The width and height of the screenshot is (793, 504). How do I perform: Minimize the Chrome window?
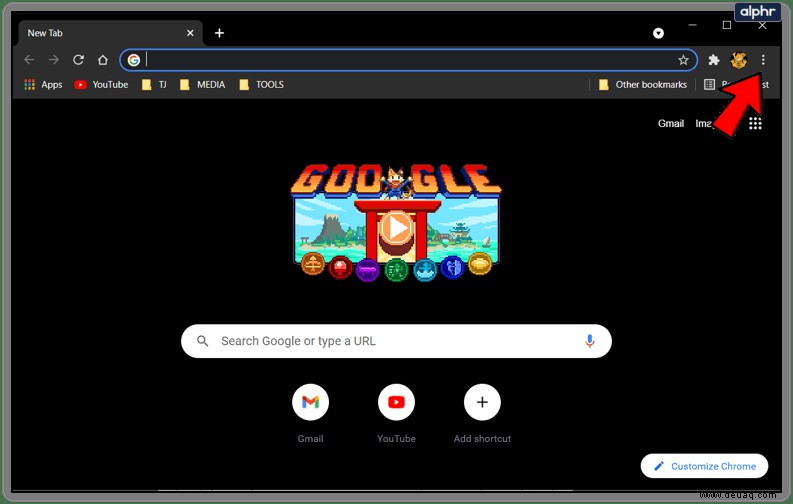[692, 25]
